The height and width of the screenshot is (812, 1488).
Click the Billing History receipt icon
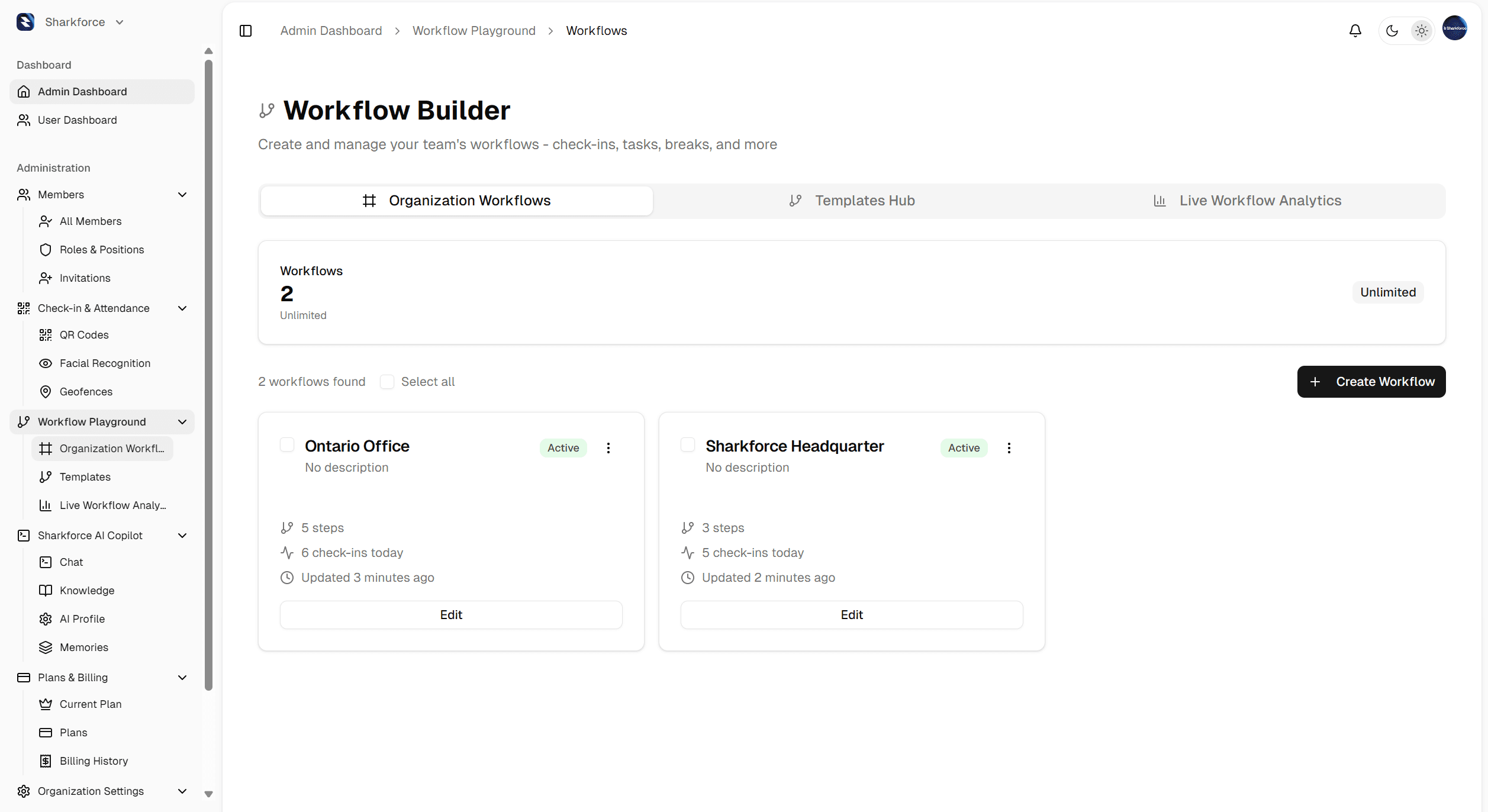[x=46, y=761]
